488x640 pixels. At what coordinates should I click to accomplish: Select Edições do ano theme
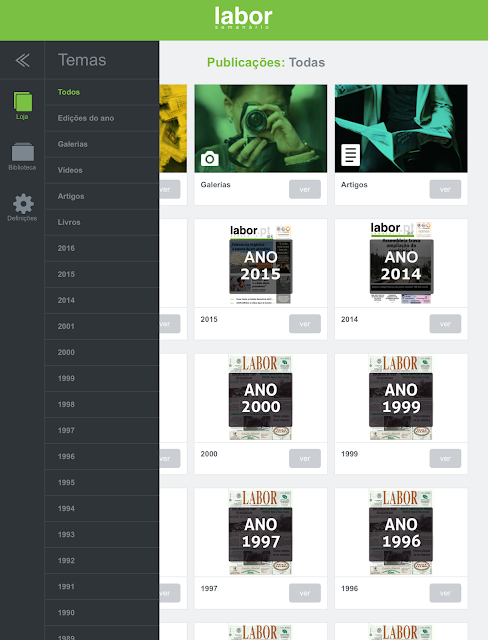click(x=102, y=118)
